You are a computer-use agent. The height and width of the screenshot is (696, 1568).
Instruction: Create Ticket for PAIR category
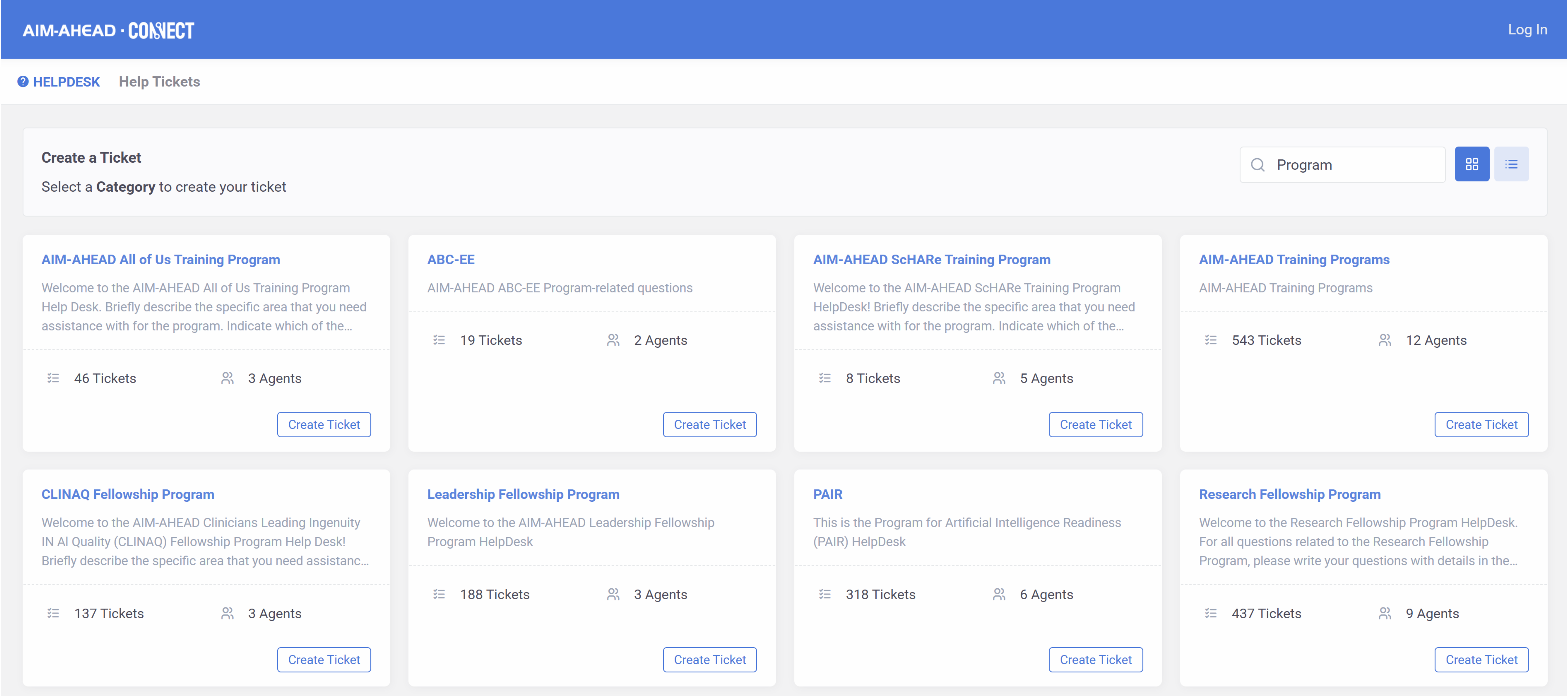(1095, 659)
